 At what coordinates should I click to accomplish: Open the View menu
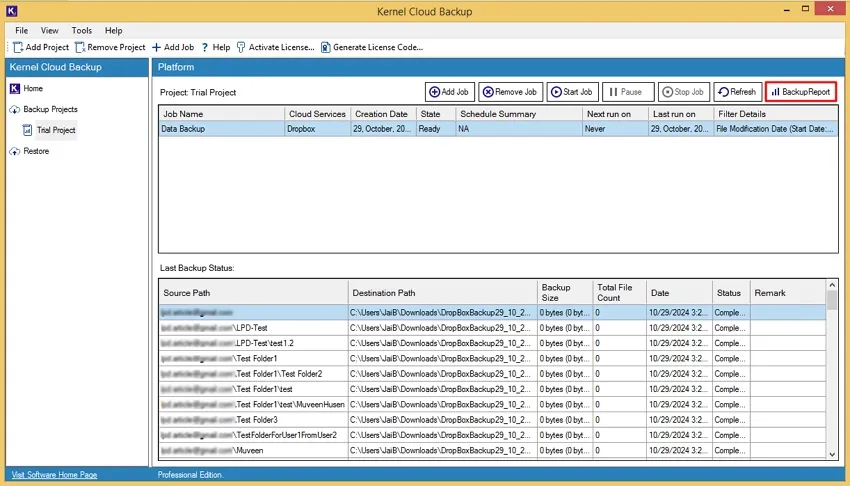49,30
